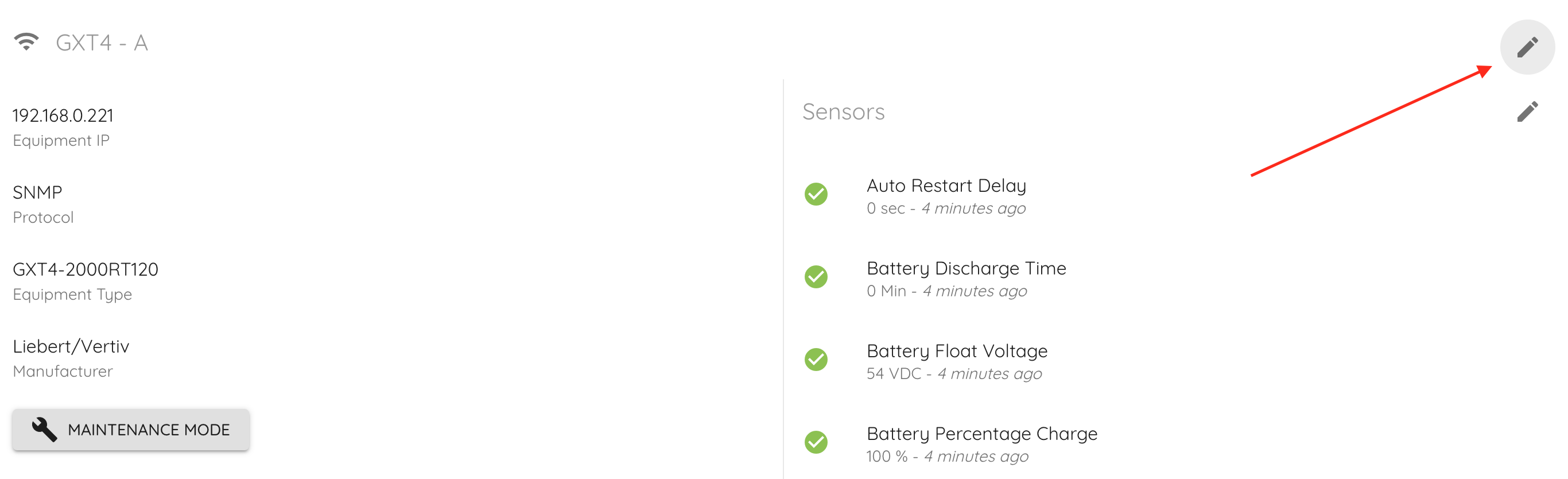Open the Auto Restart Delay sensor

[946, 186]
